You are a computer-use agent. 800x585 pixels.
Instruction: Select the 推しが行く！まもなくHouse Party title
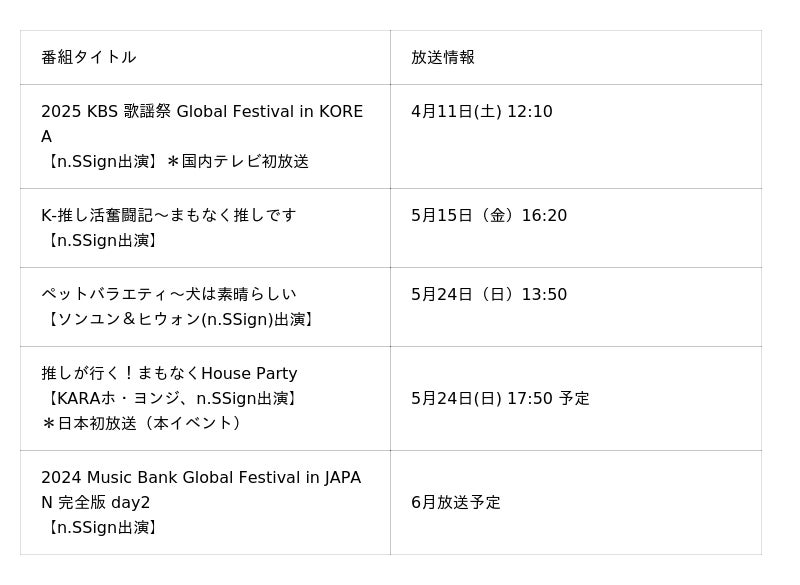click(x=169, y=373)
